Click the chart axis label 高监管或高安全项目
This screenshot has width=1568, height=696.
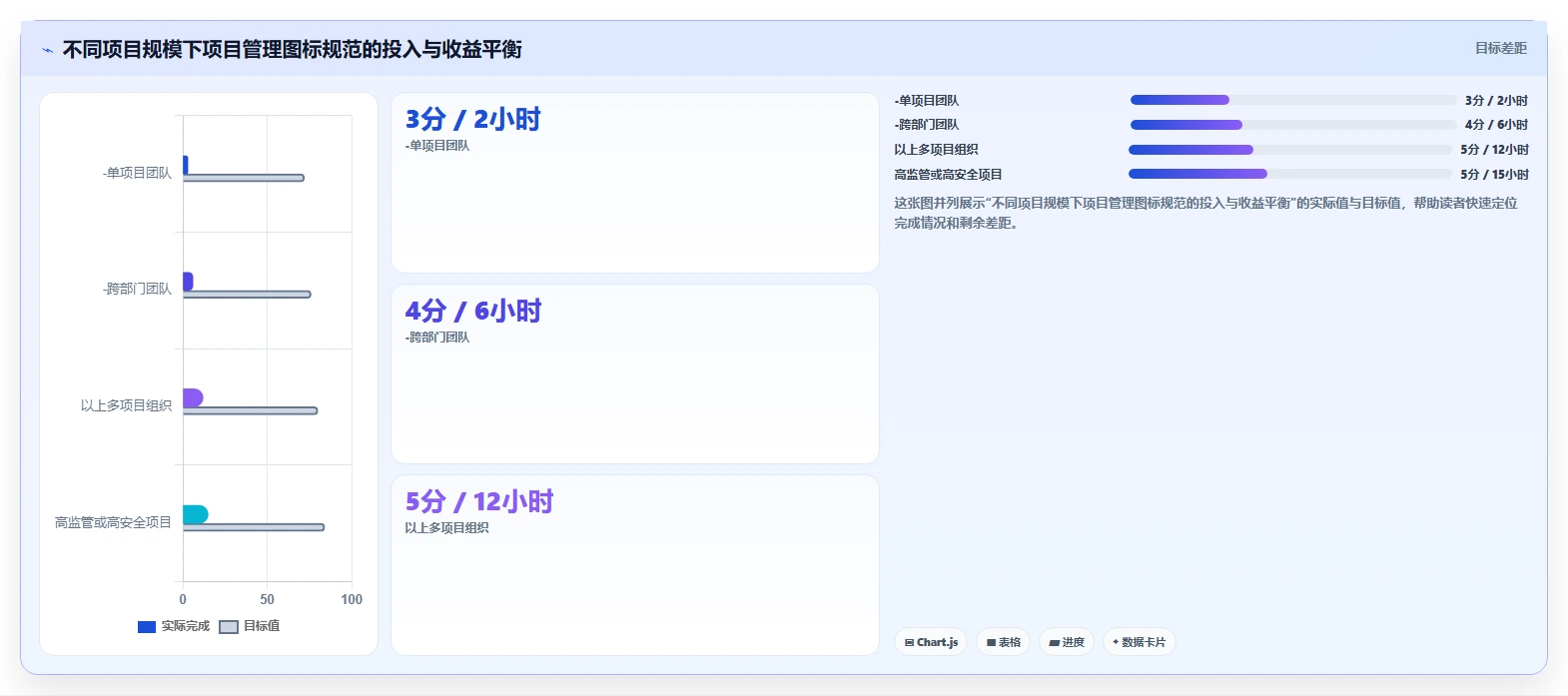(113, 523)
